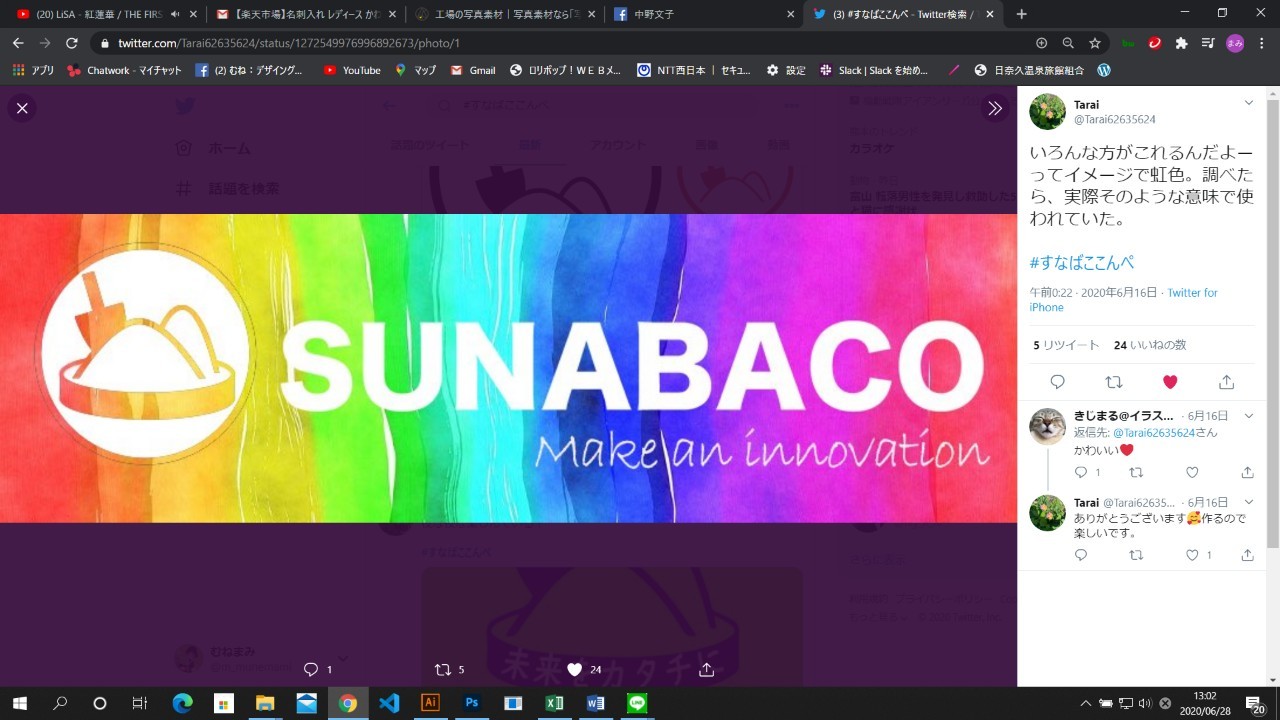Open the Chrome profile avatar まみ

point(1235,43)
